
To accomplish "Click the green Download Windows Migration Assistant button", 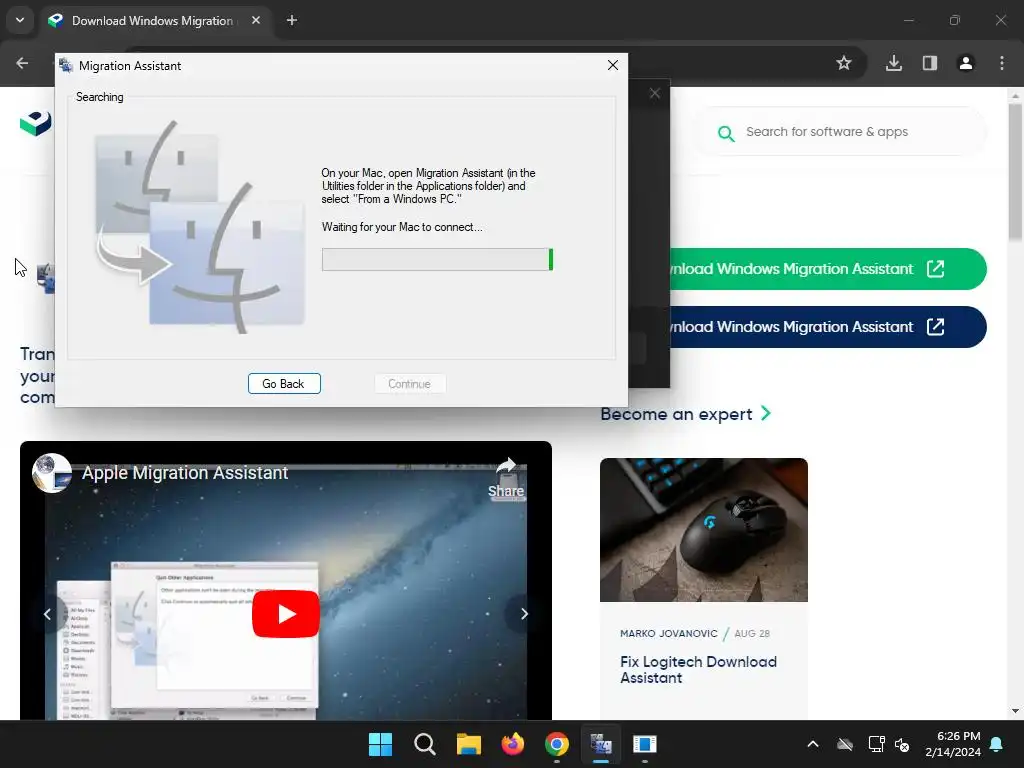I will [x=828, y=269].
